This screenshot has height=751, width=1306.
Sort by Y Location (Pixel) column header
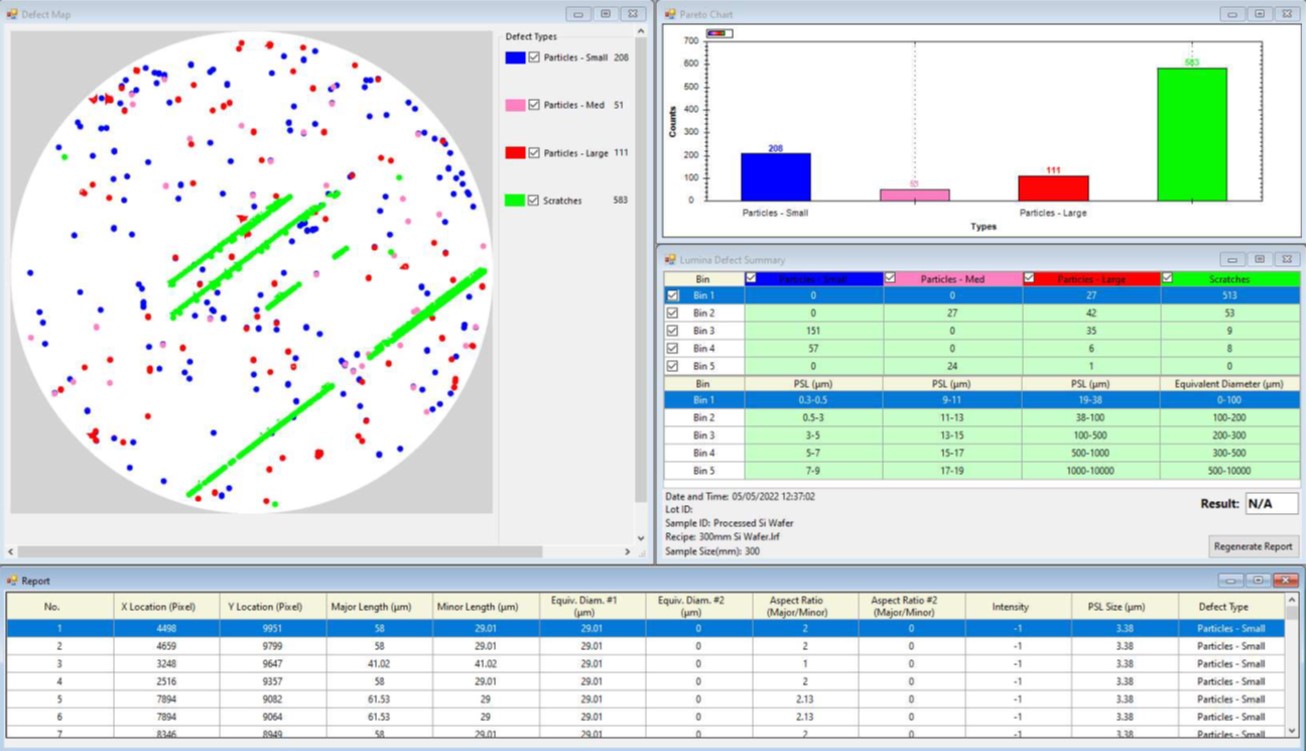click(273, 606)
